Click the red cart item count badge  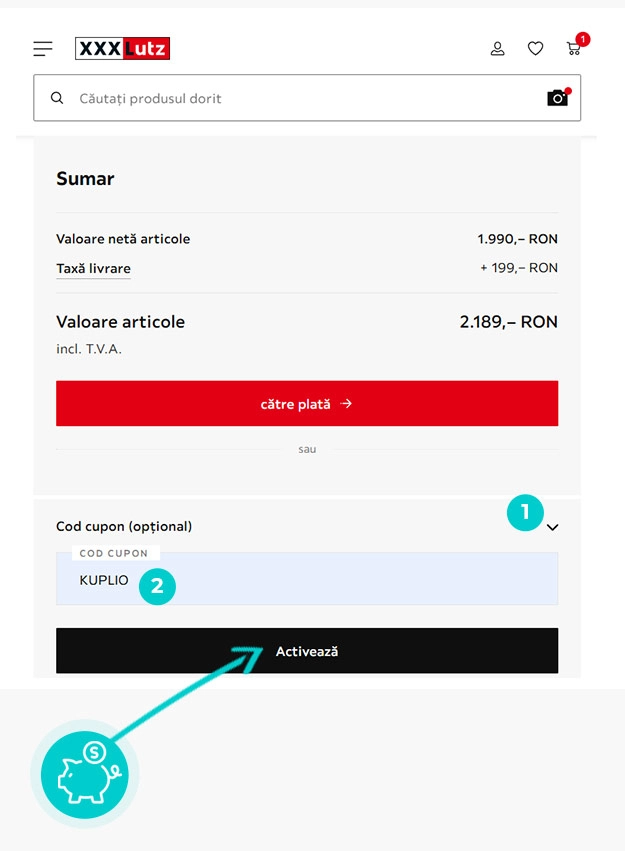(583, 39)
